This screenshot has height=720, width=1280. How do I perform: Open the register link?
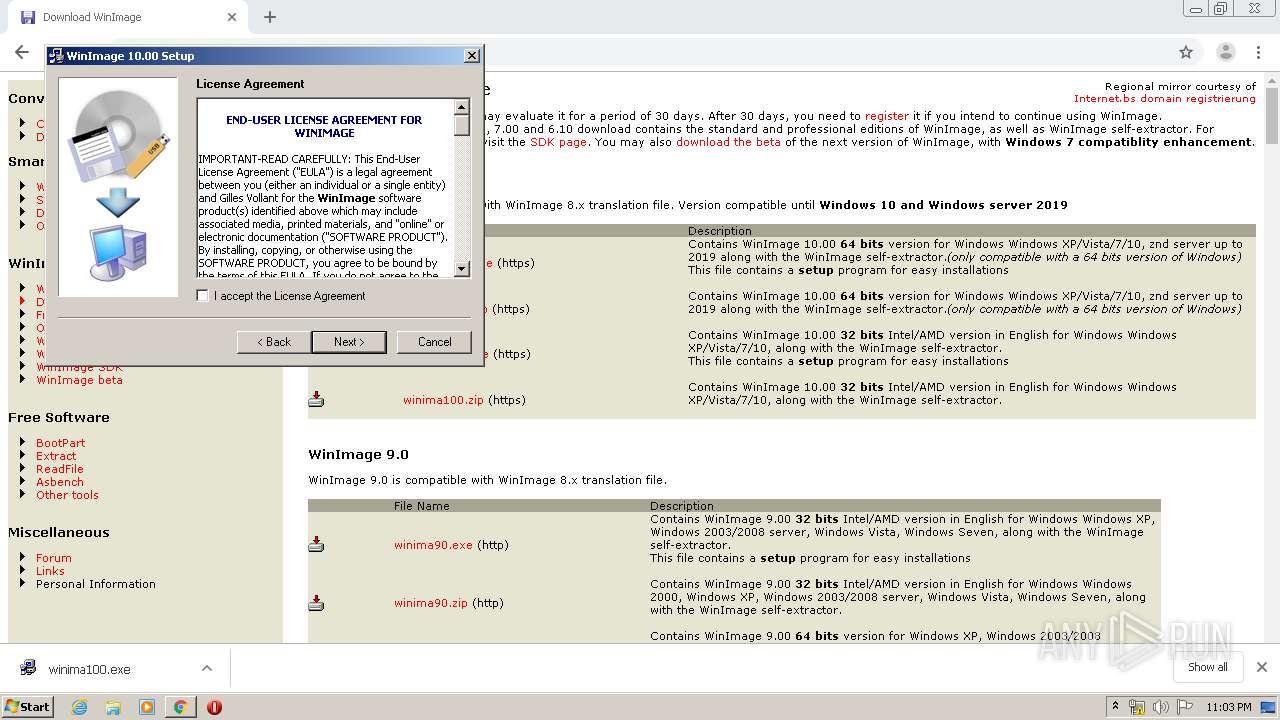click(887, 116)
